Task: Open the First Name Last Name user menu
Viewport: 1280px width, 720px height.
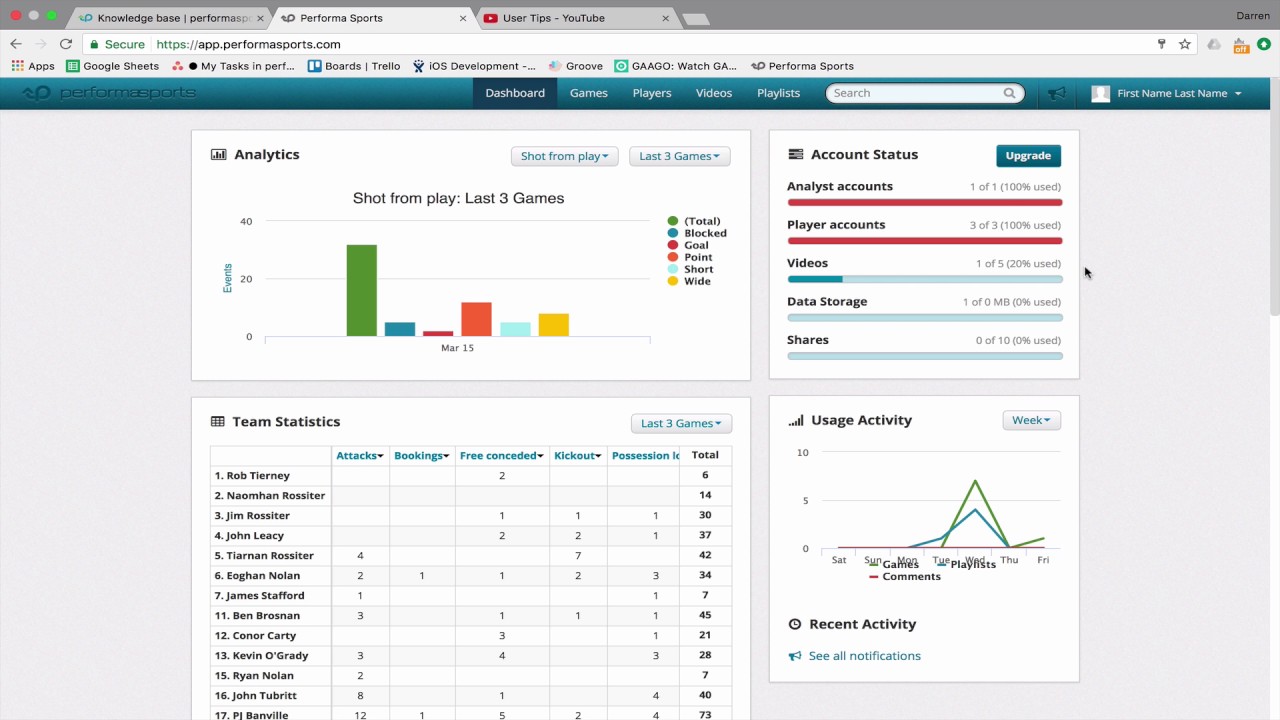Action: click(x=1166, y=93)
